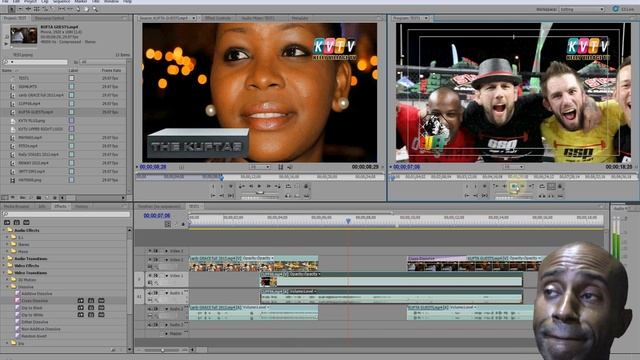Select the Track Select tool
Viewport: 640px width, 360px height.
click(20, 9)
